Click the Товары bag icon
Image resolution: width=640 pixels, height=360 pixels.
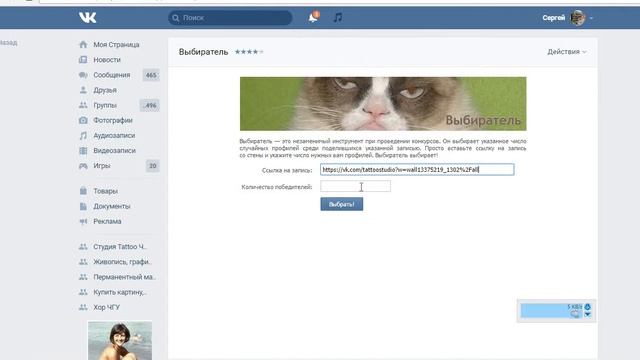[83, 191]
